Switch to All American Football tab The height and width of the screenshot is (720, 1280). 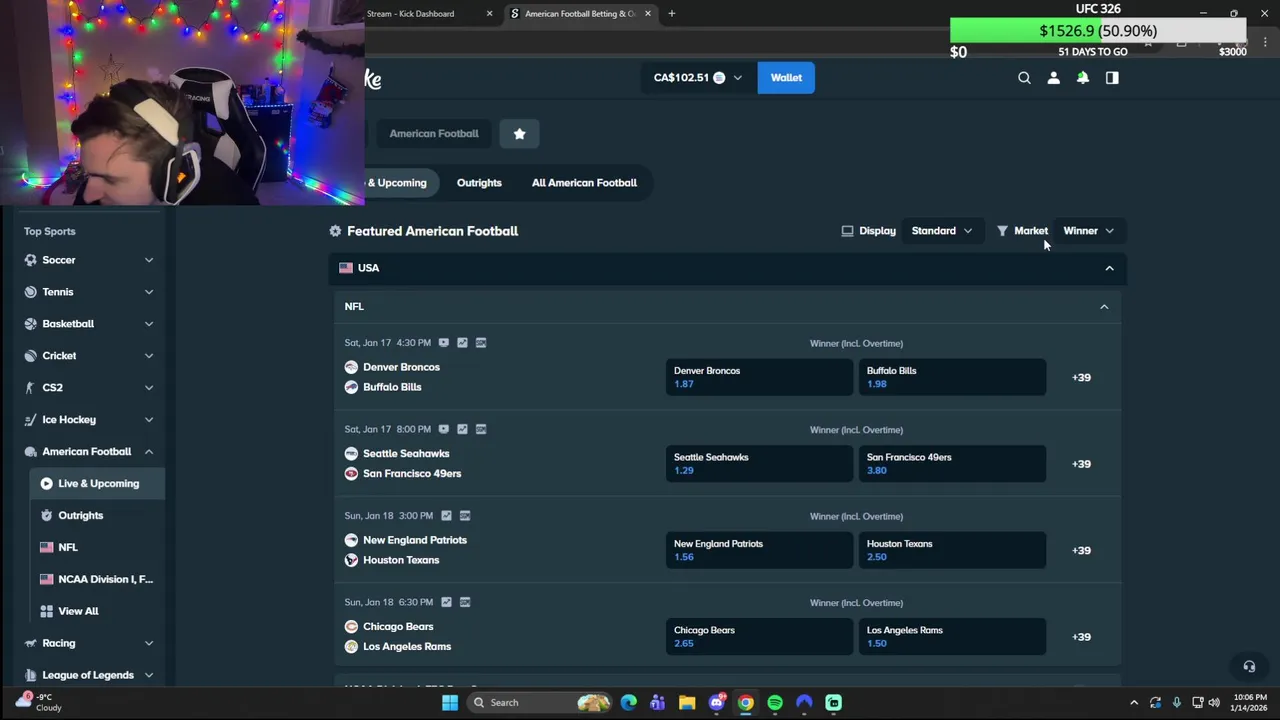[x=584, y=183]
